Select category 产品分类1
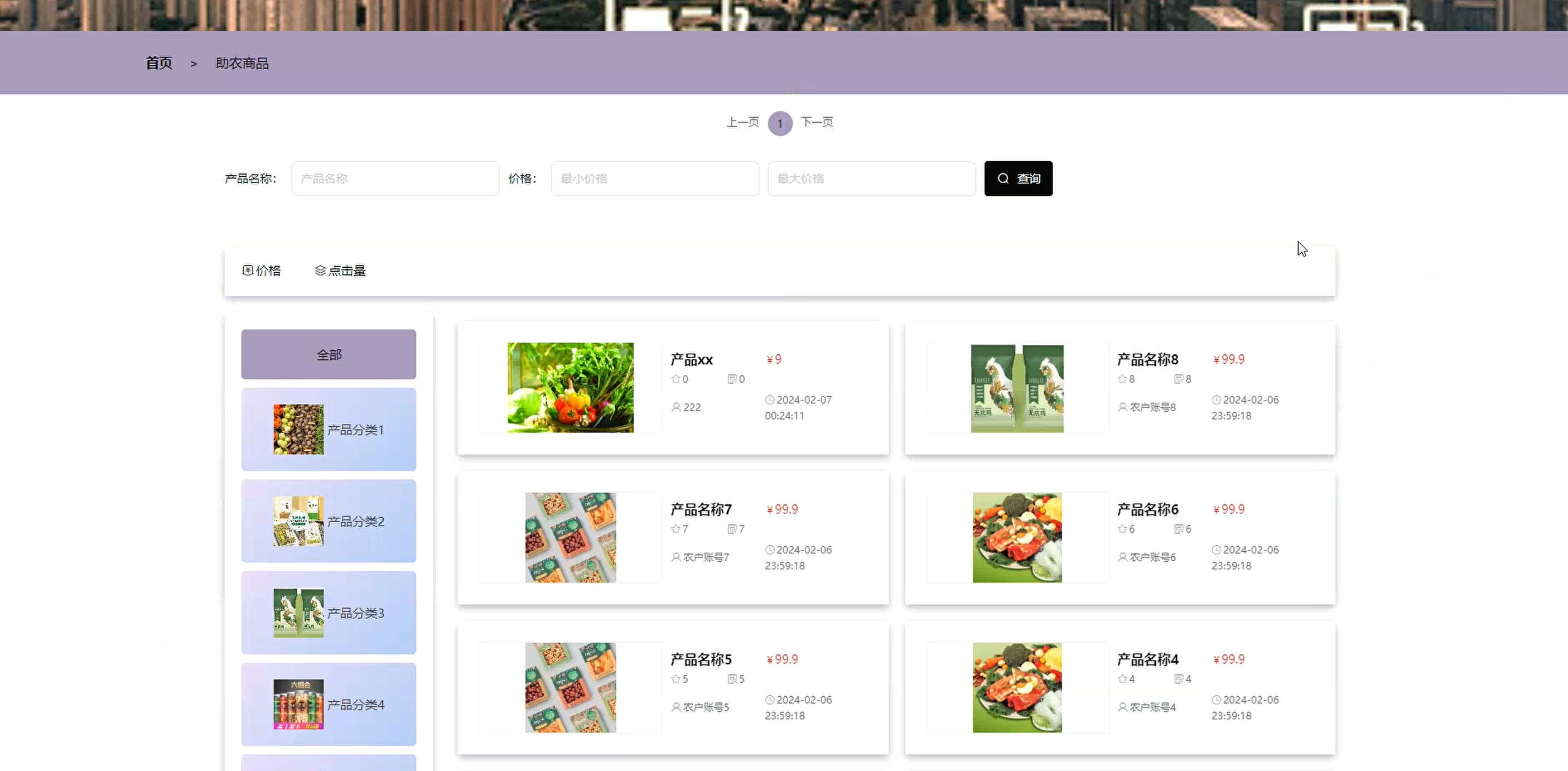The width and height of the screenshot is (1568, 771). click(x=329, y=430)
